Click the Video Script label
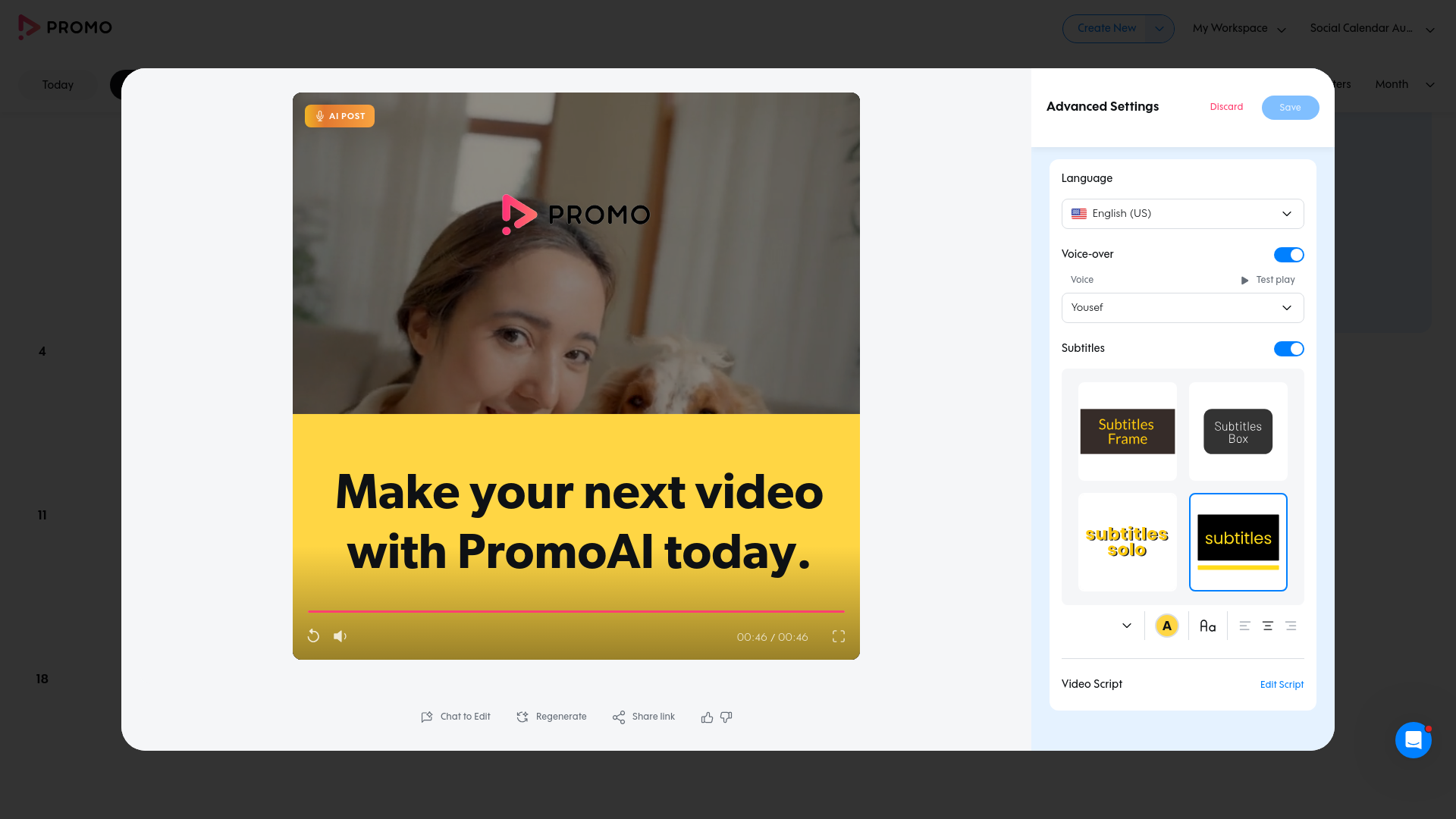1456x819 pixels. 1092,684
